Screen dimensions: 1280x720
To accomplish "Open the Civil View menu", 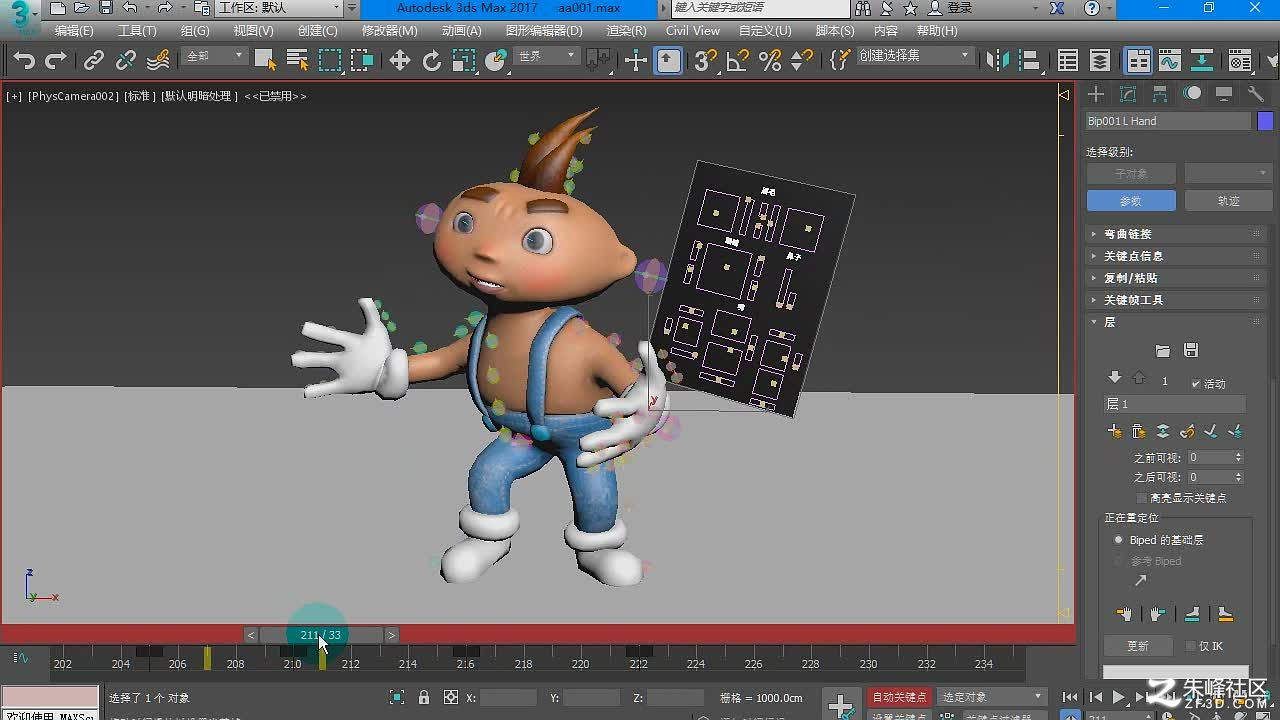I will click(x=693, y=31).
